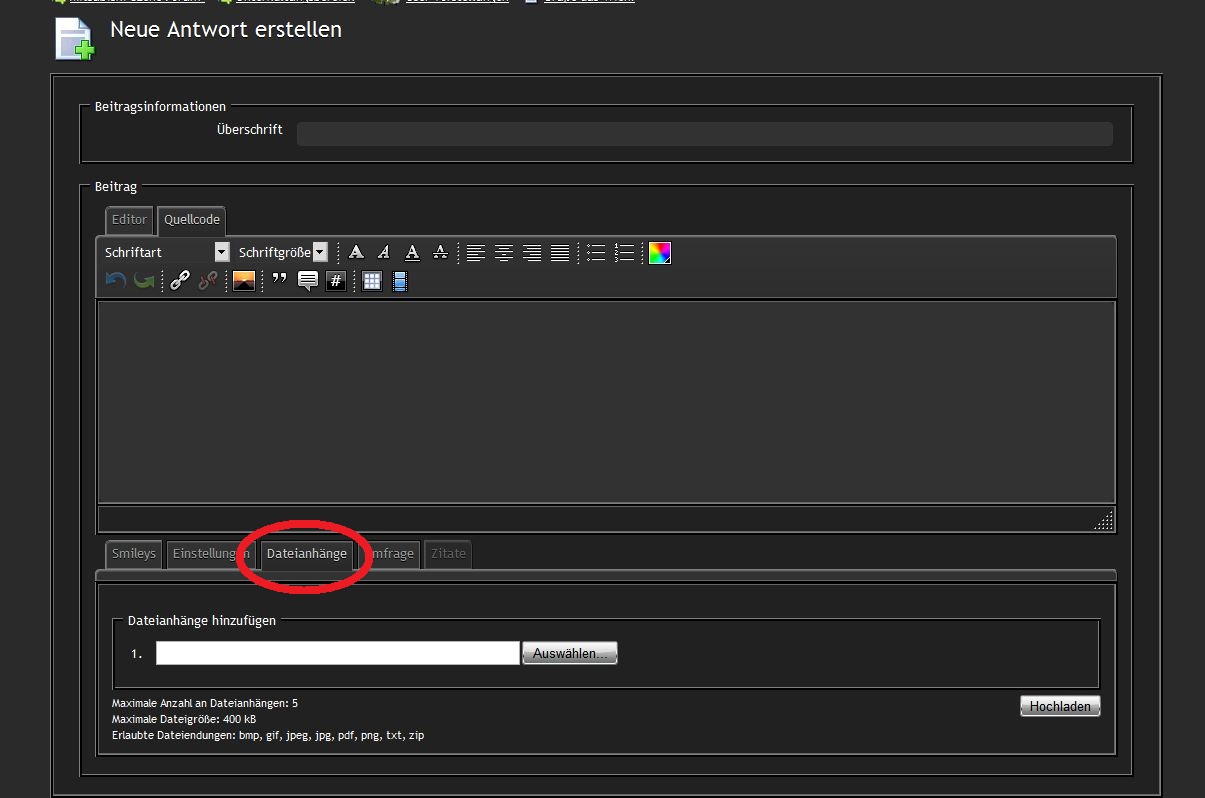Insert a quote block

tap(279, 281)
